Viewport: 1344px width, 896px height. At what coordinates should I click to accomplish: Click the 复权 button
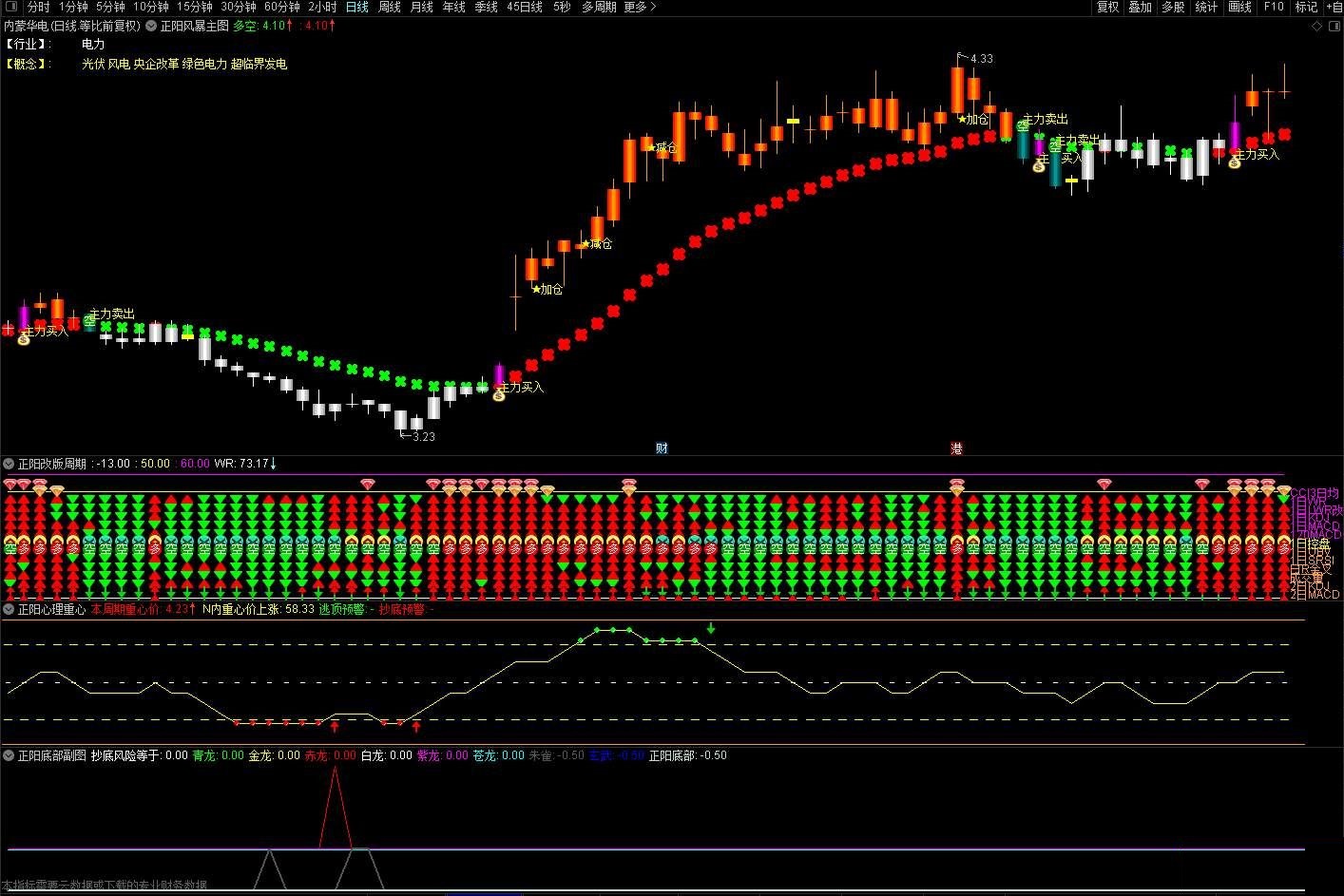[1108, 7]
